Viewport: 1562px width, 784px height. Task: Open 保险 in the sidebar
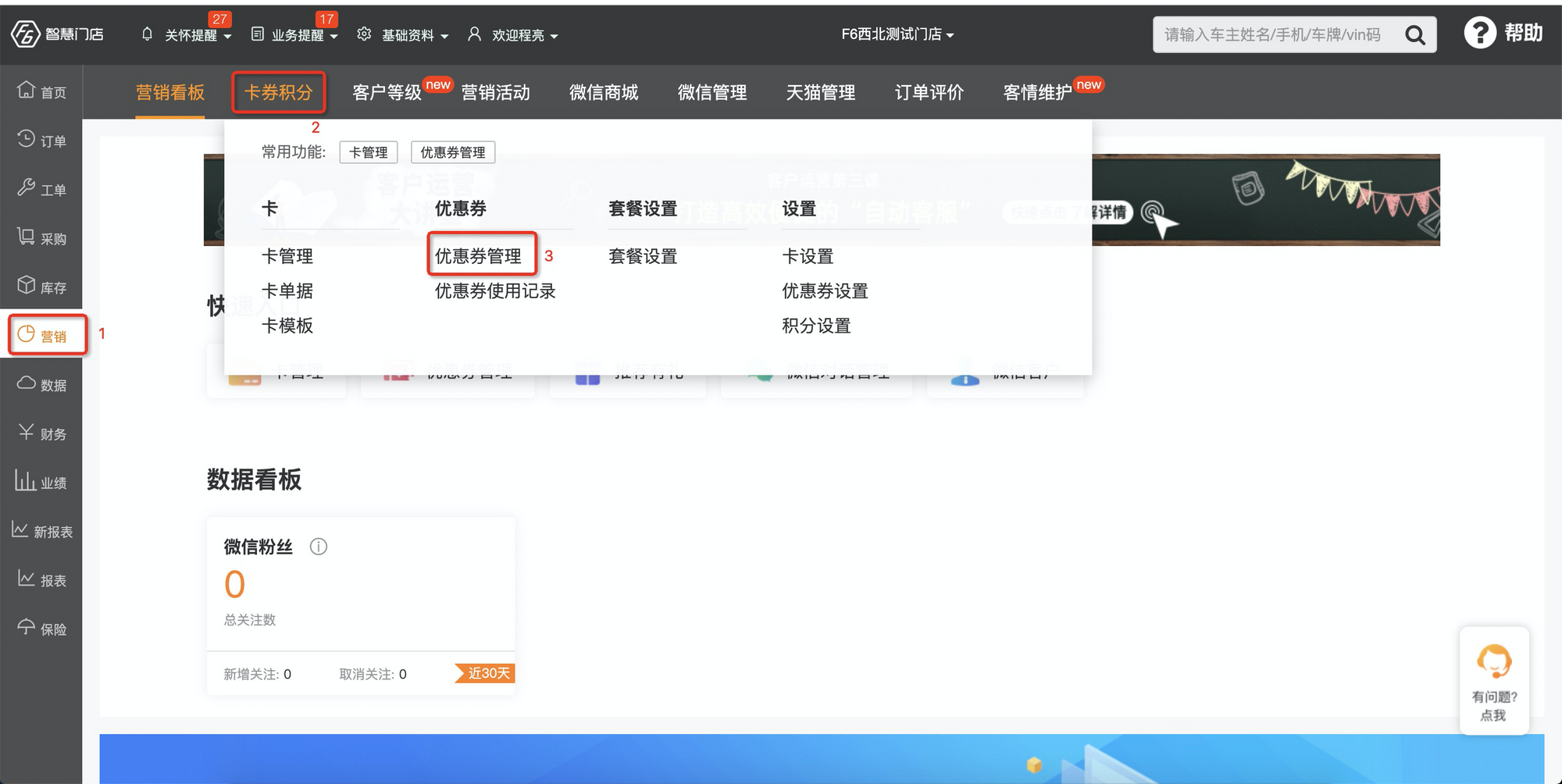pyautogui.click(x=41, y=629)
